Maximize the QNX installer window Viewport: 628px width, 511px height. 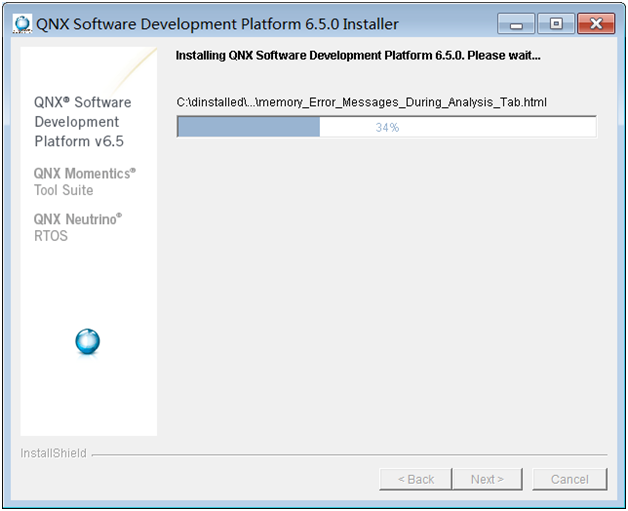coord(556,24)
